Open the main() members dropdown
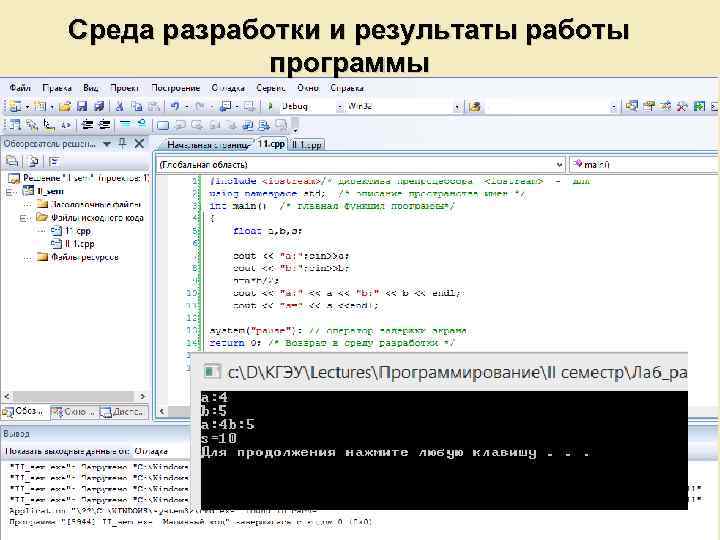Image resolution: width=720 pixels, height=540 pixels. [x=644, y=164]
